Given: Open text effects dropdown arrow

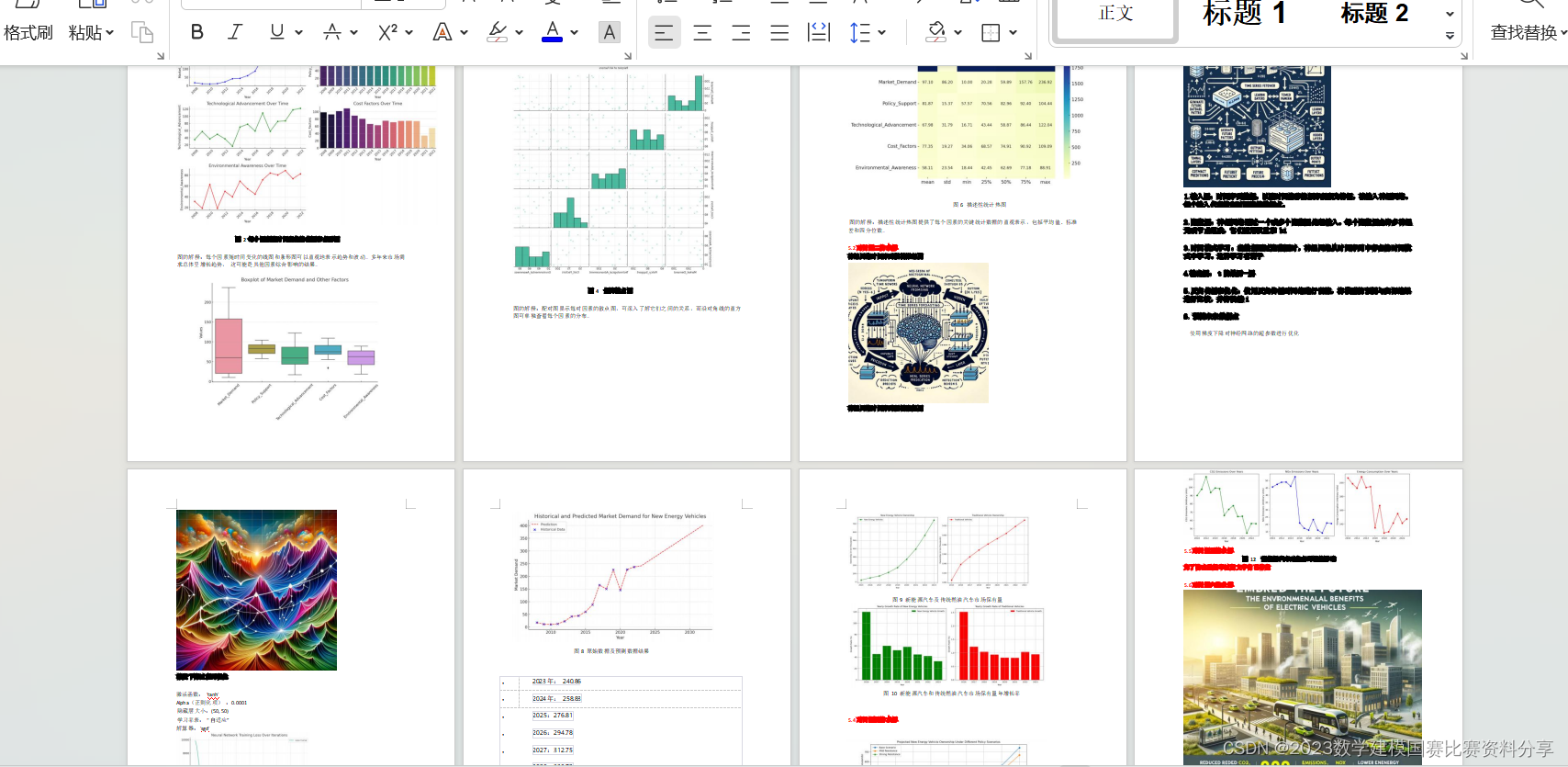Looking at the screenshot, I should click(x=465, y=32).
